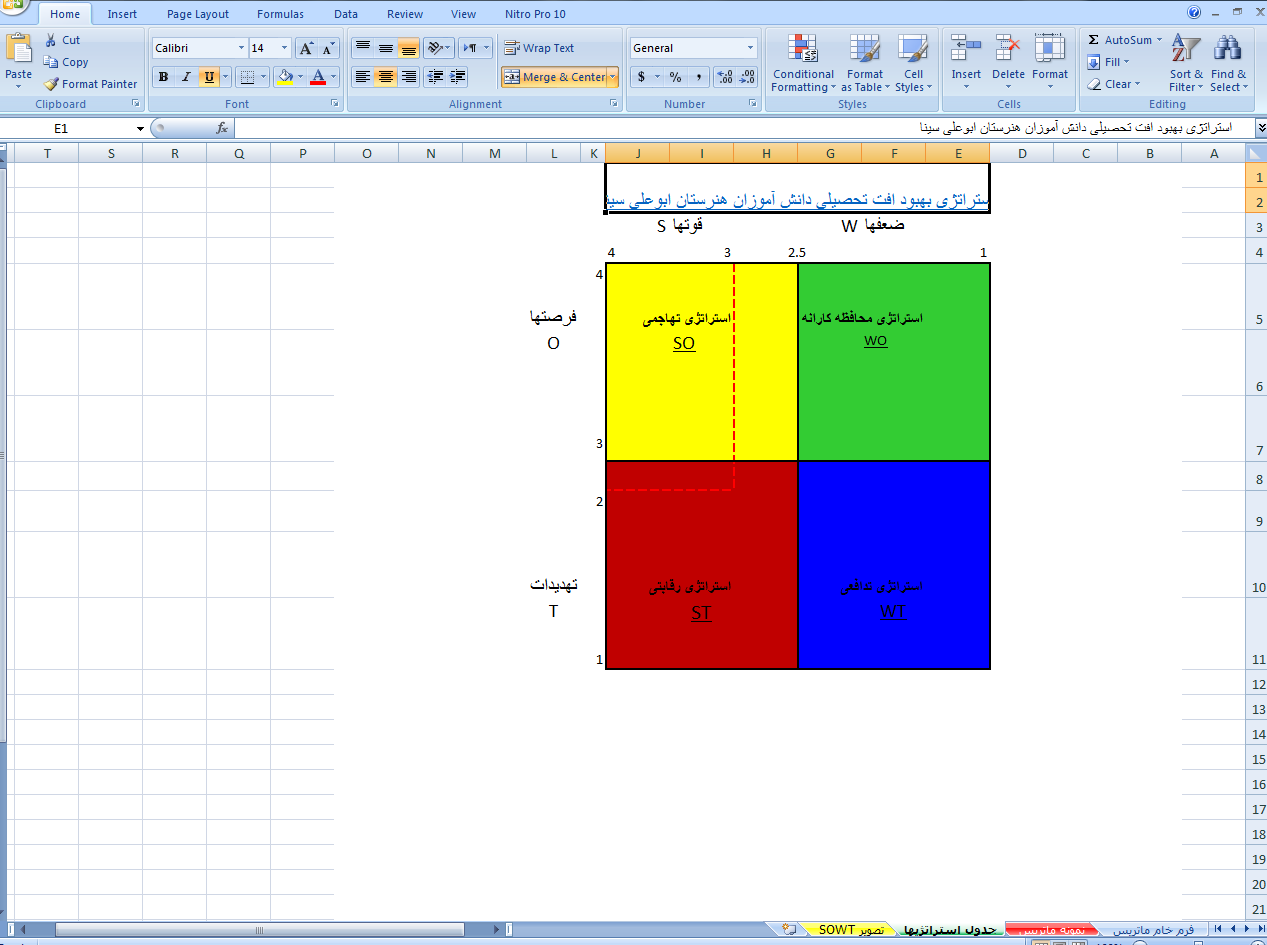This screenshot has height=945, width=1267.
Task: Toggle Bold formatting
Action: click(x=163, y=77)
